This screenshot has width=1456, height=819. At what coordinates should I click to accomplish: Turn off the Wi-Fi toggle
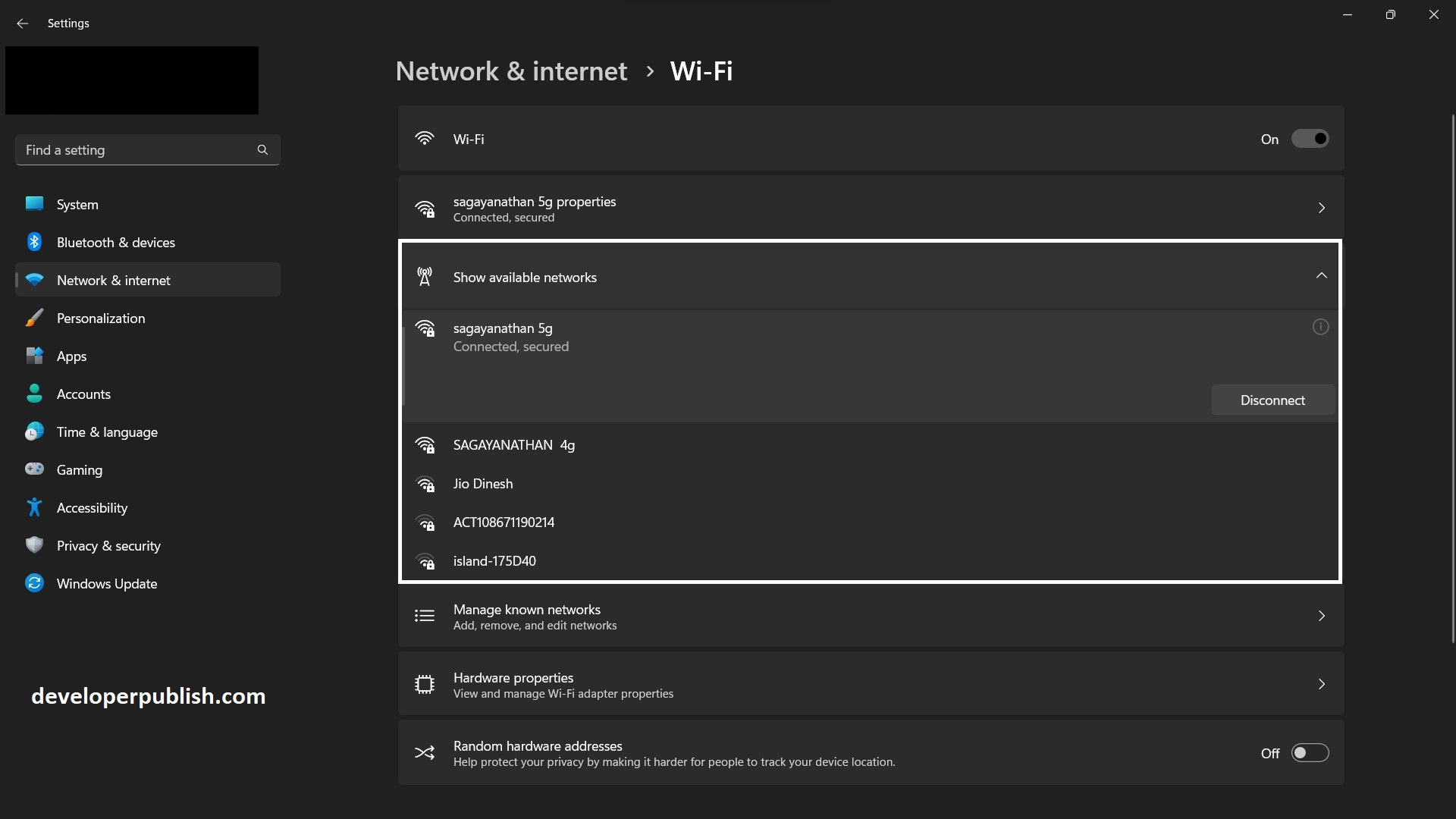[x=1310, y=138]
